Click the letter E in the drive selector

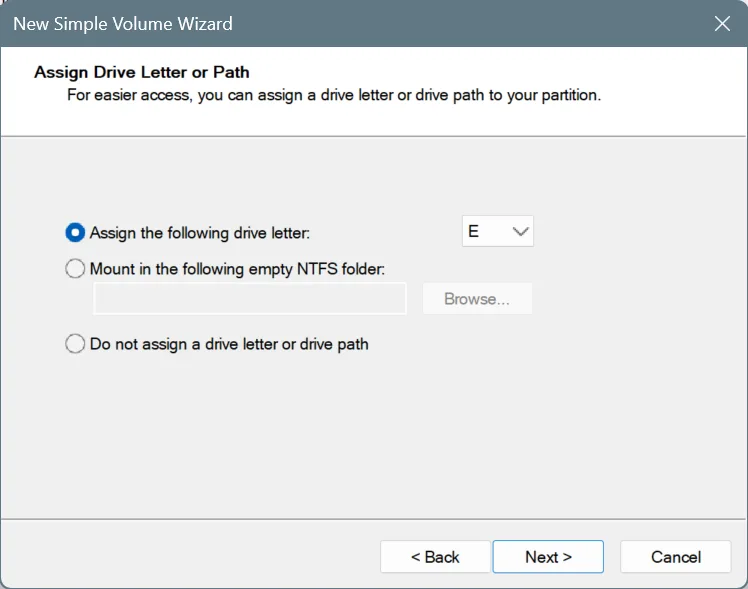click(x=473, y=231)
